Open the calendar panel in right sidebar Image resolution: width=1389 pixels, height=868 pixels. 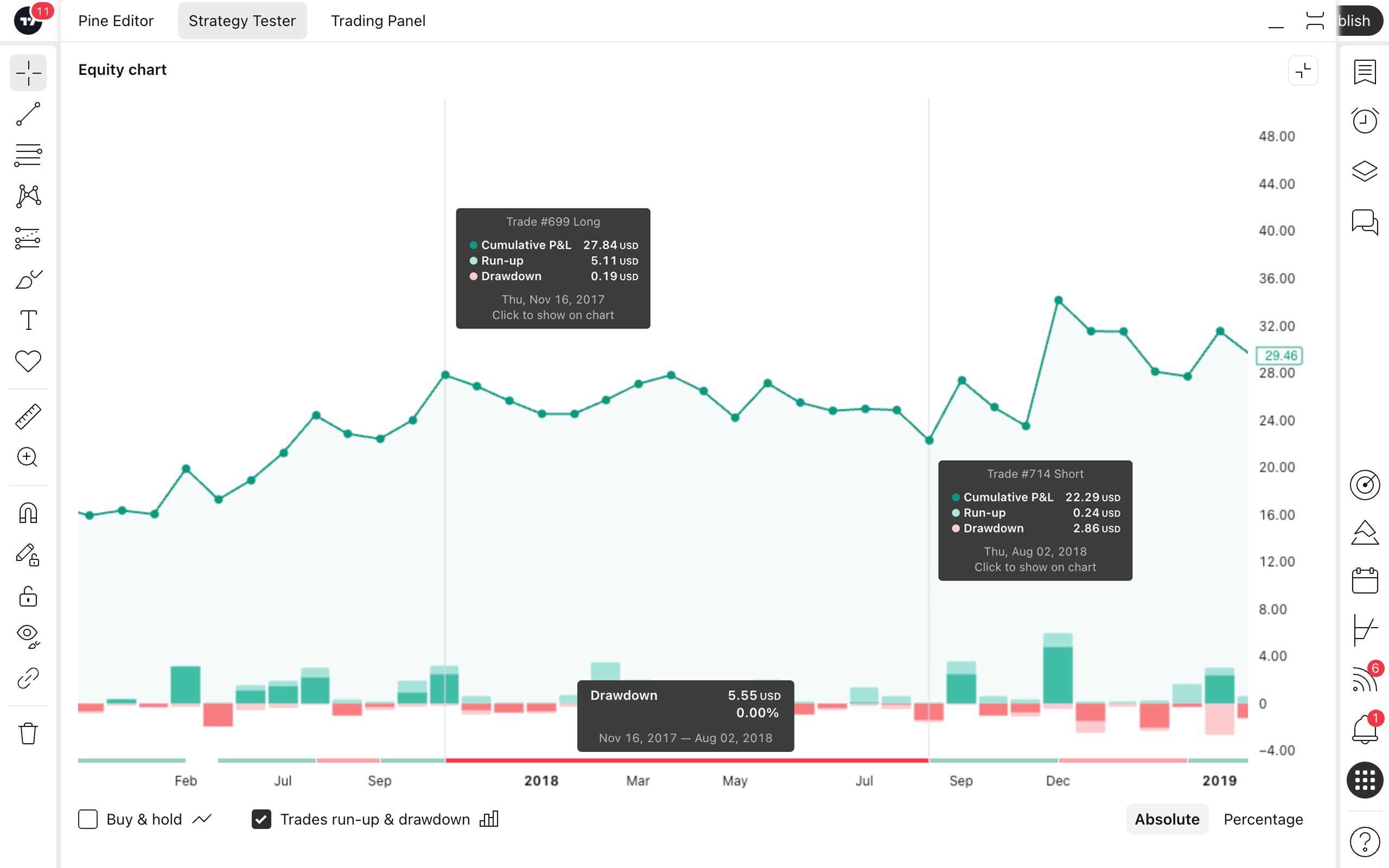click(1365, 580)
